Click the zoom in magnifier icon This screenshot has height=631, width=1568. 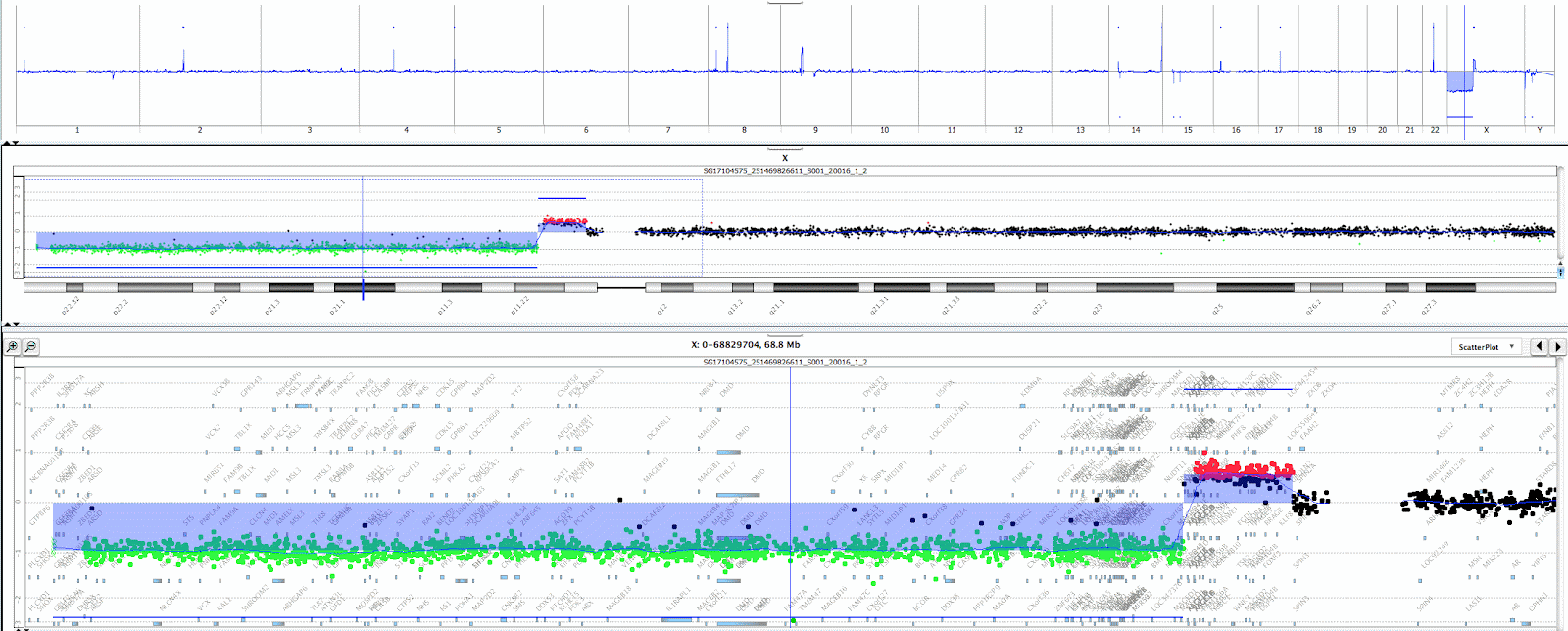[x=13, y=346]
